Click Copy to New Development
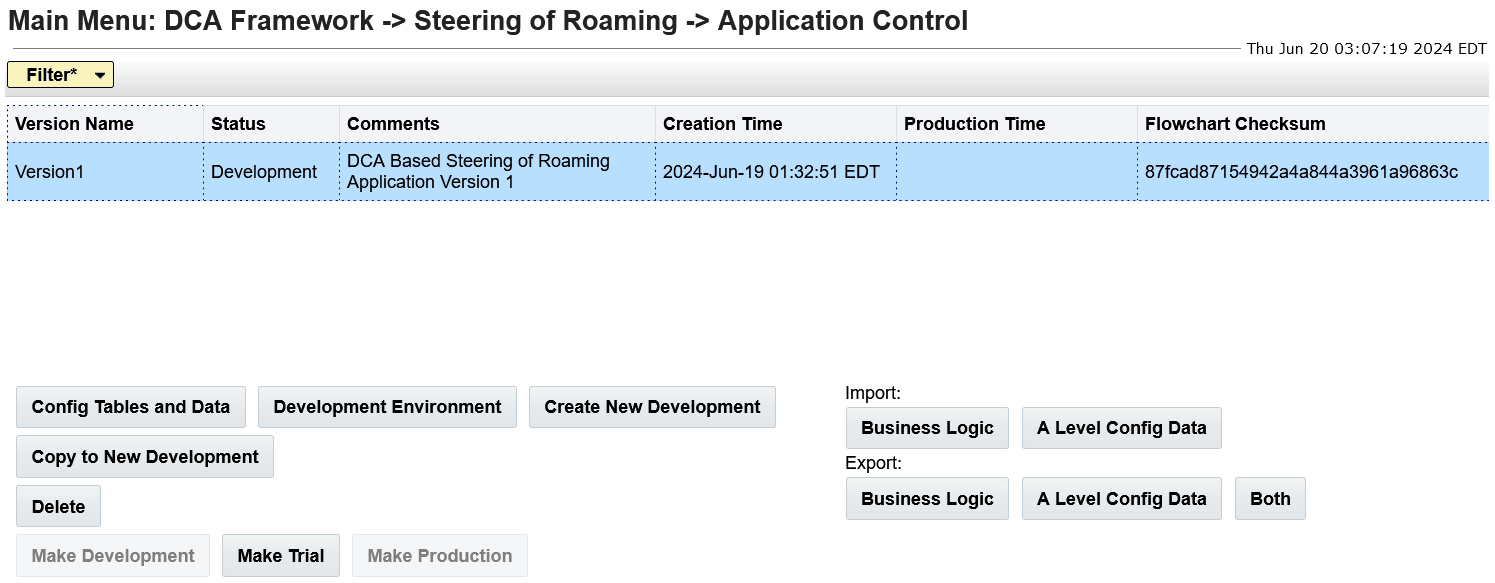Viewport: 1495px width, 583px height. (x=144, y=457)
